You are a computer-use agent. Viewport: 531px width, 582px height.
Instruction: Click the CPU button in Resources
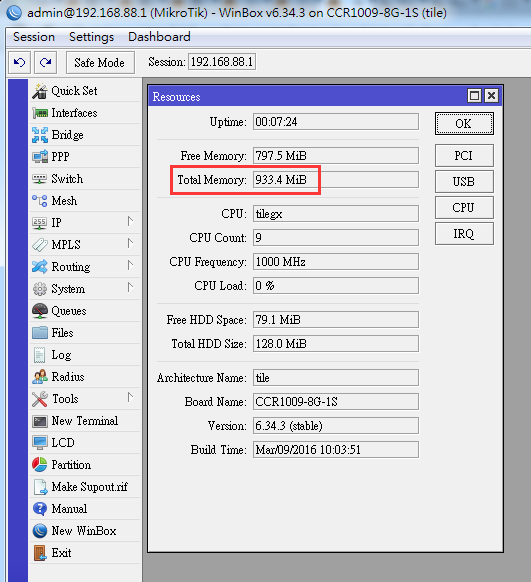464,207
